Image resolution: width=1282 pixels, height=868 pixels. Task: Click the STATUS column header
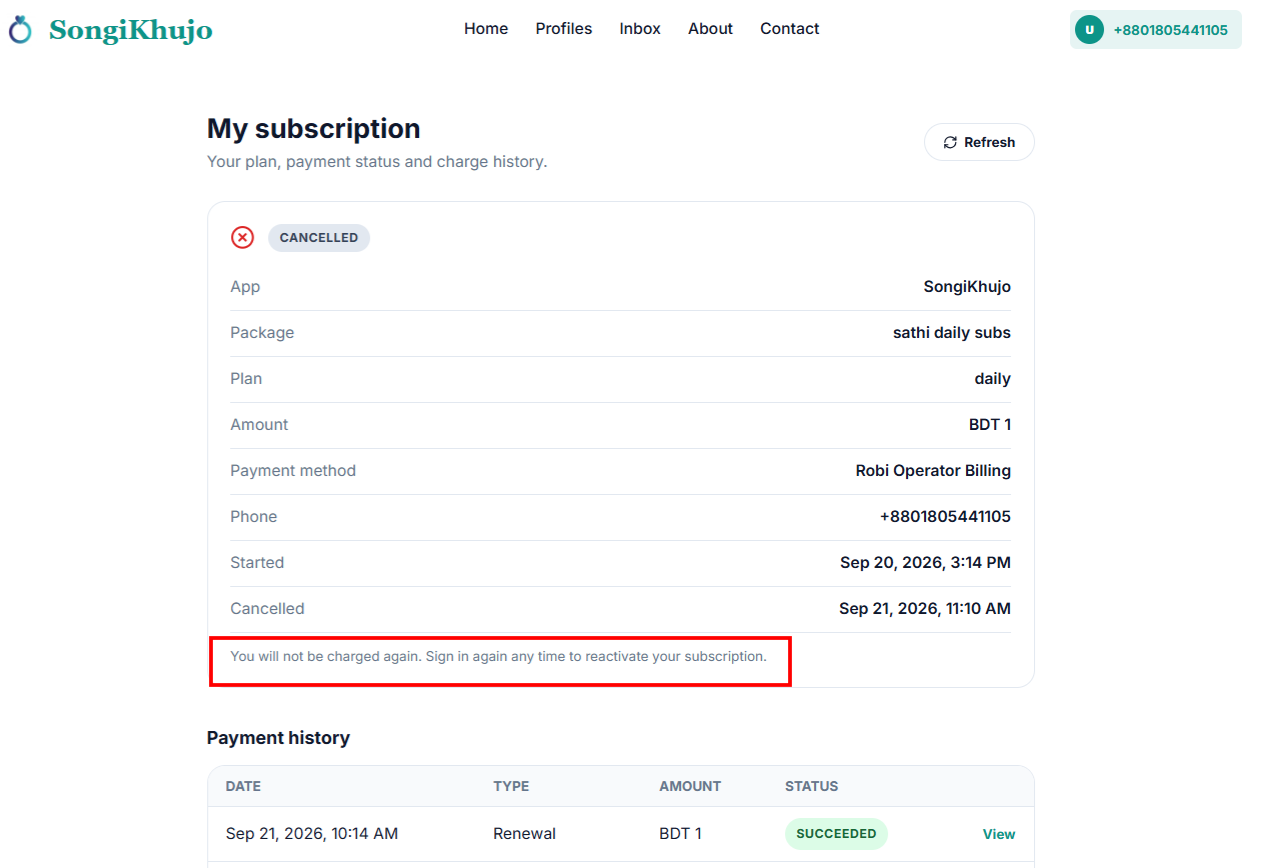pyautogui.click(x=812, y=786)
